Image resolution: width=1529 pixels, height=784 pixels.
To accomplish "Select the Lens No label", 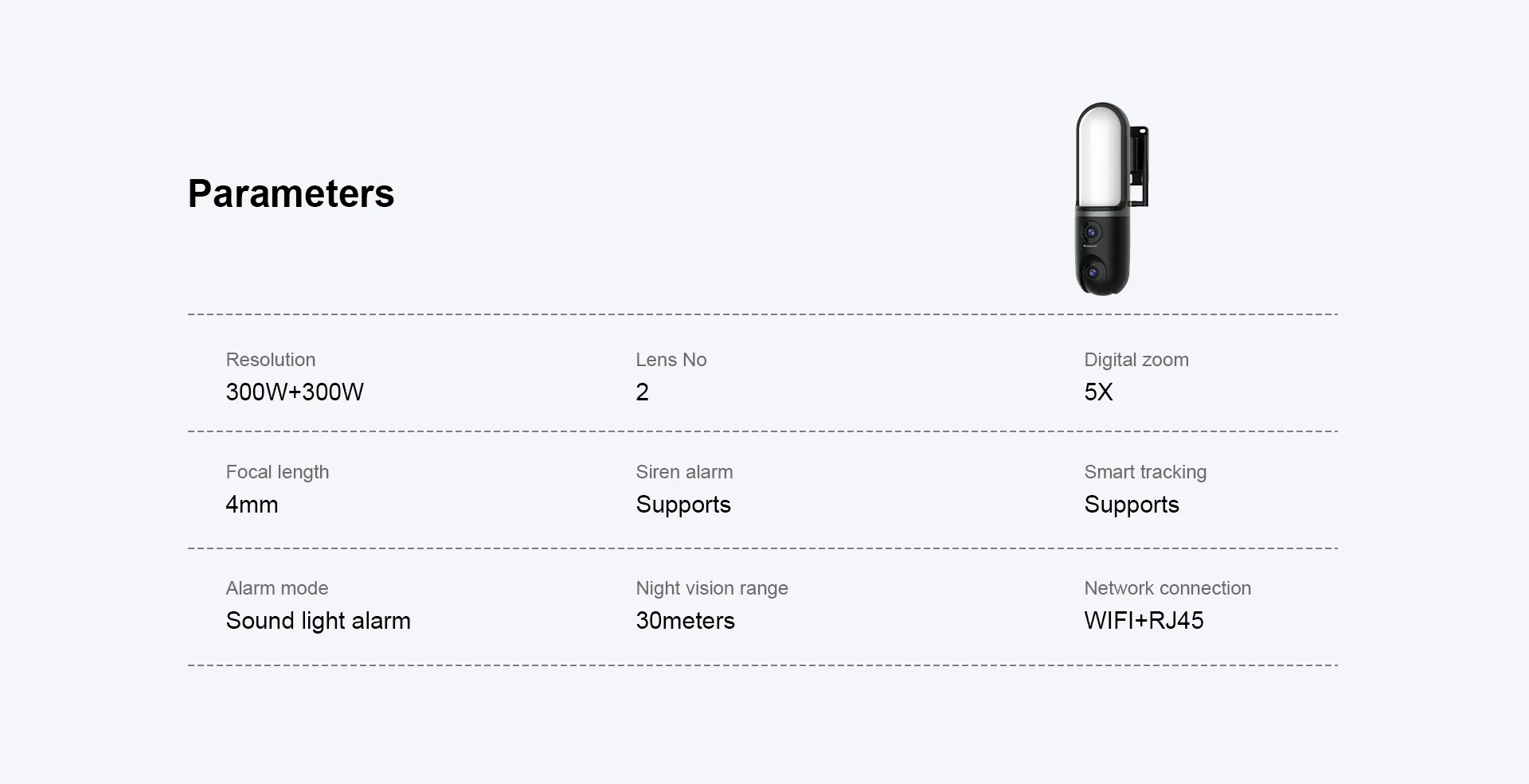I will 671,360.
